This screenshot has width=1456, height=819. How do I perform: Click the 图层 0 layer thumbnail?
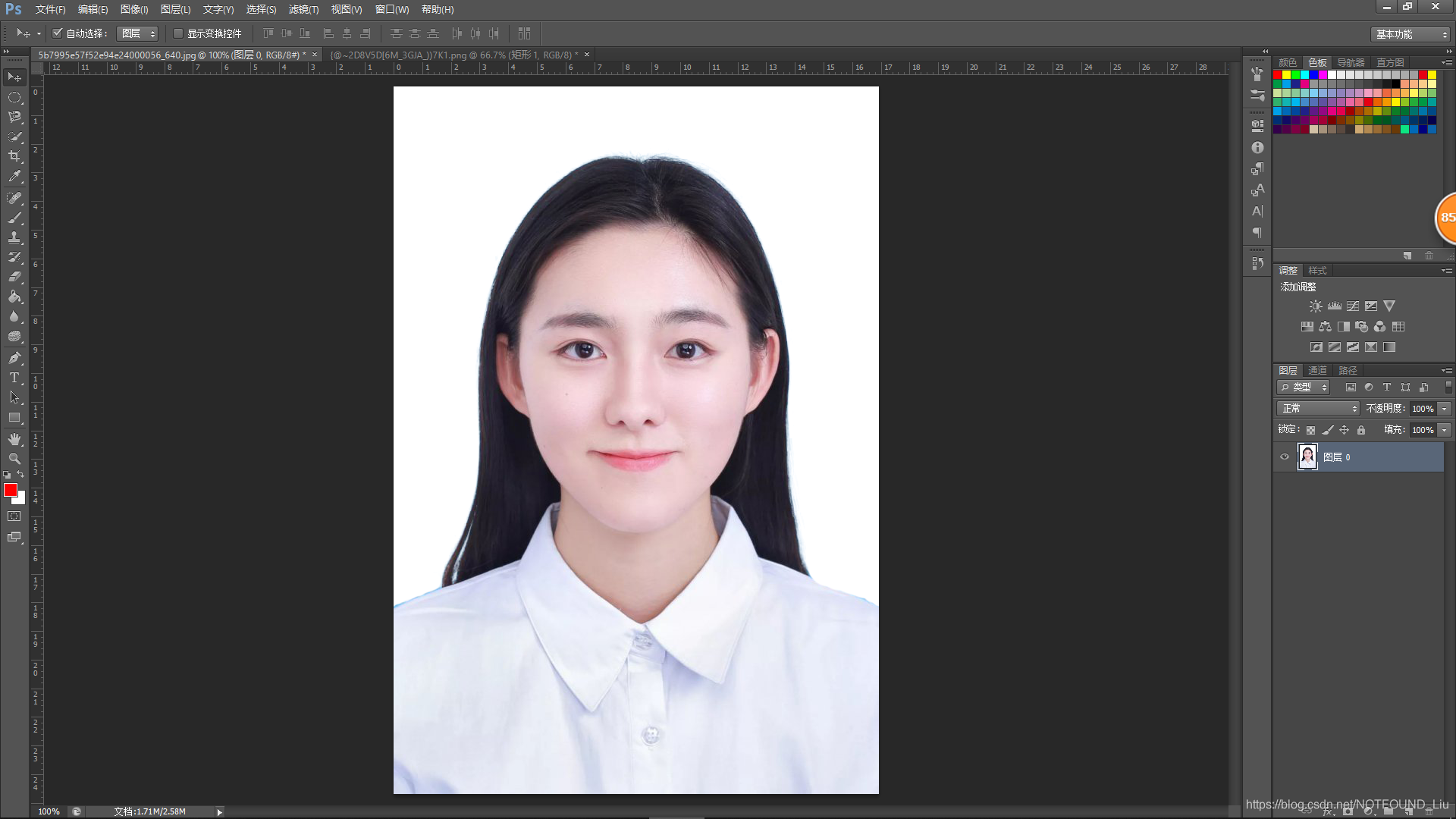click(x=1307, y=457)
